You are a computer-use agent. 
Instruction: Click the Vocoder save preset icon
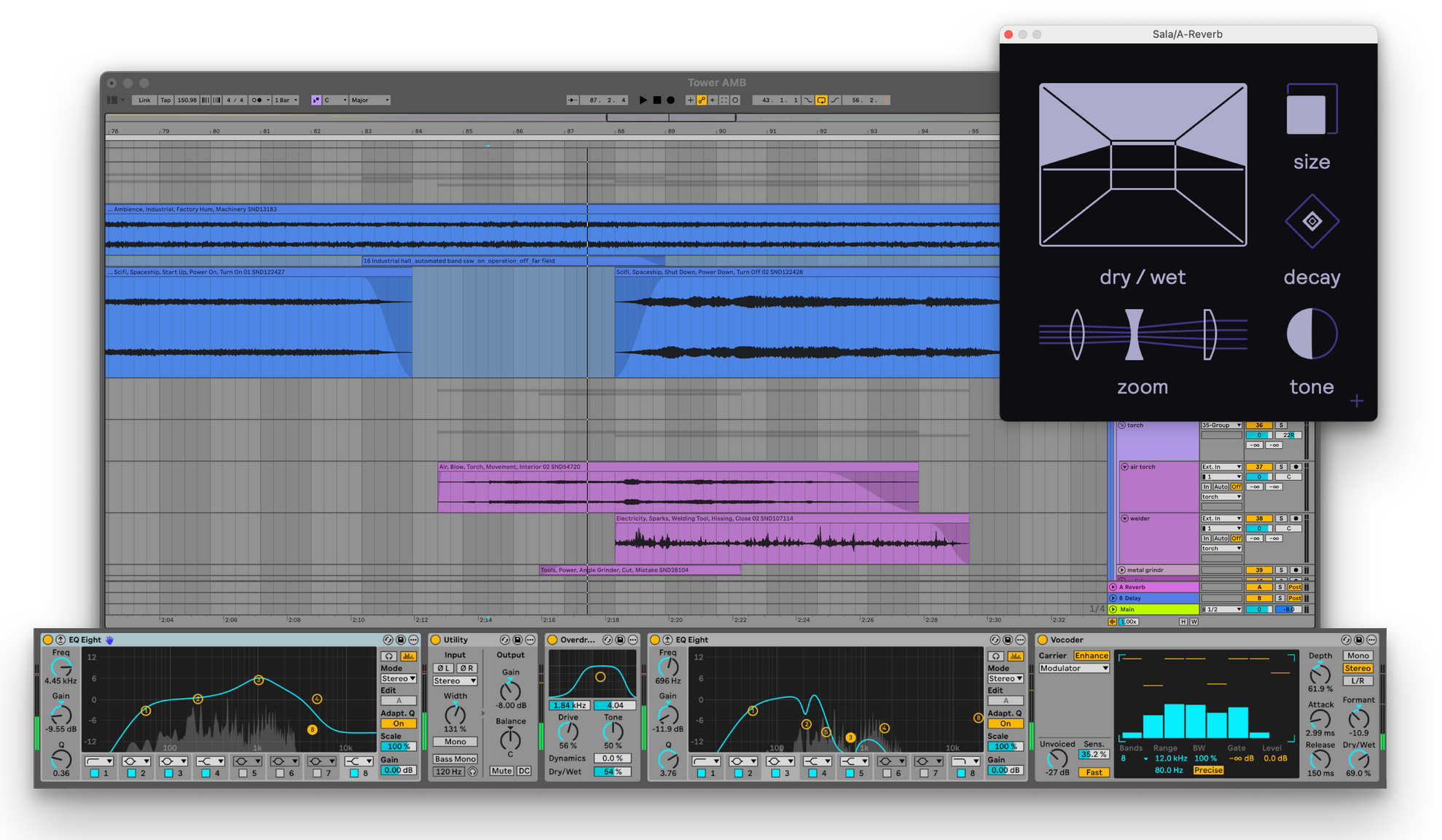pyautogui.click(x=1359, y=640)
